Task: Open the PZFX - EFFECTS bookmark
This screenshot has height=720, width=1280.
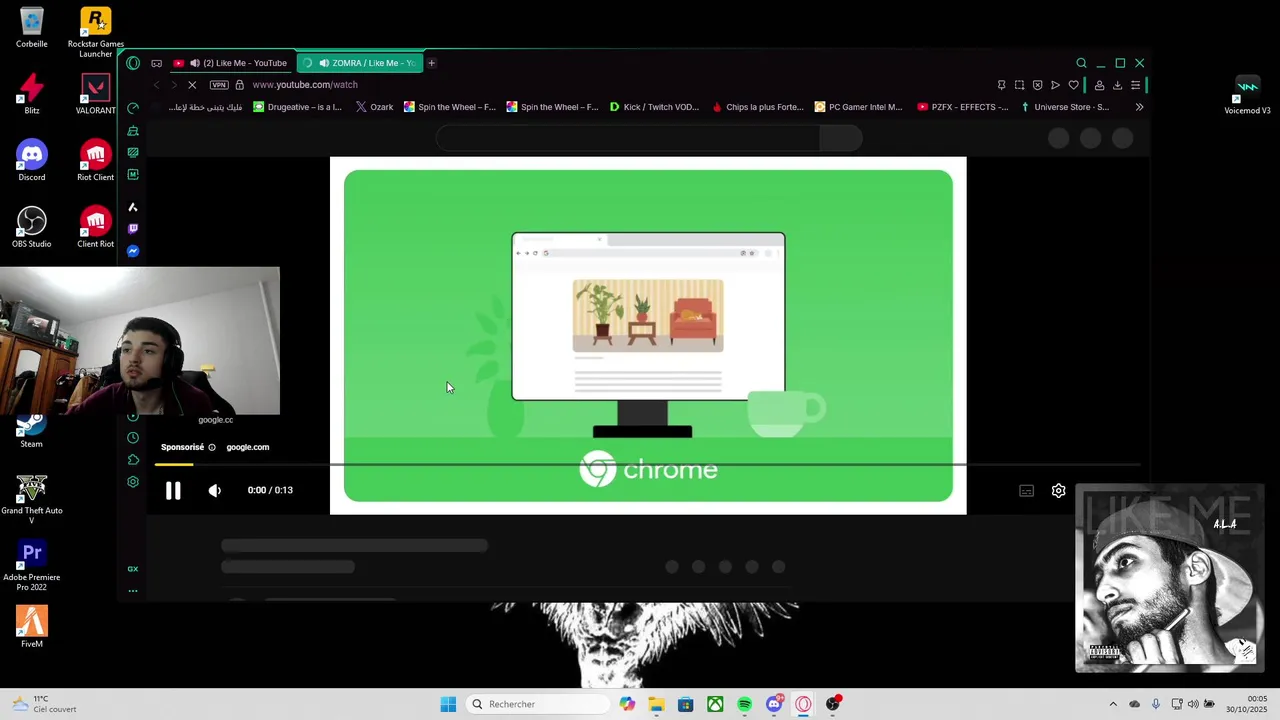Action: [963, 107]
